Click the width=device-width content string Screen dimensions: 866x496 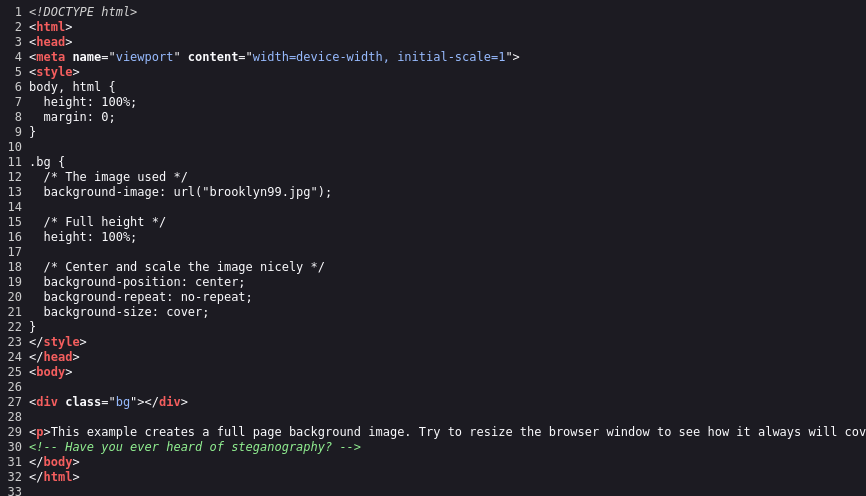[379, 57]
